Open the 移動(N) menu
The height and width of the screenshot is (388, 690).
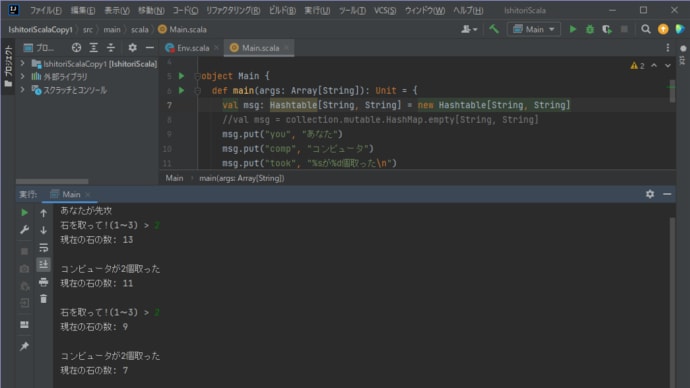[151, 10]
